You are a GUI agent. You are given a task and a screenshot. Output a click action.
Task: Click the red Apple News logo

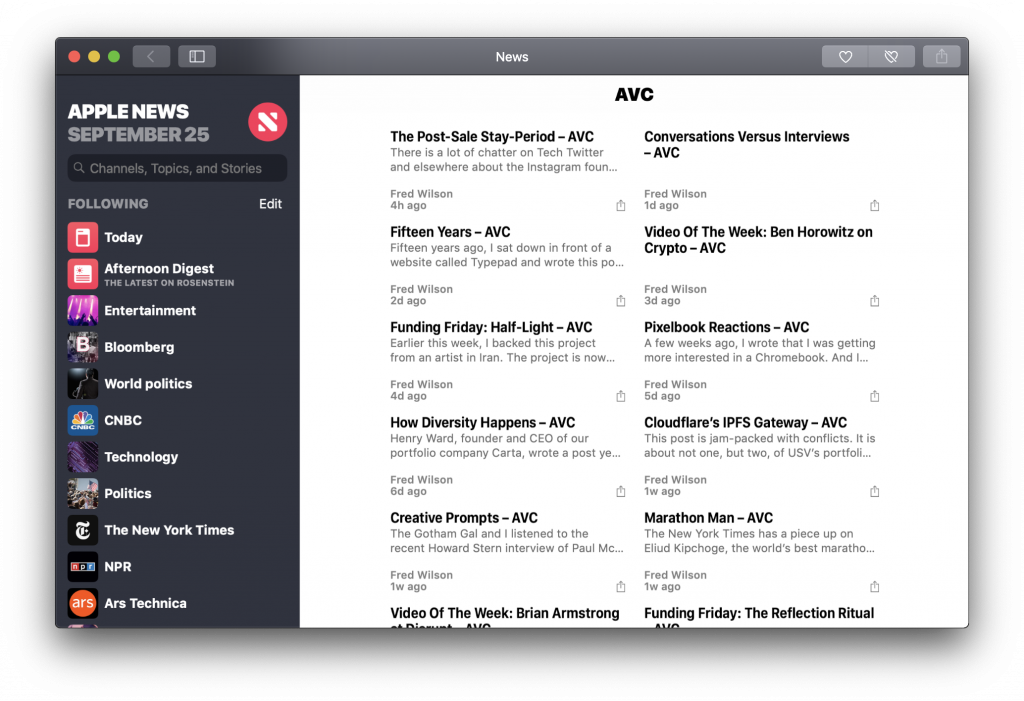coord(267,122)
